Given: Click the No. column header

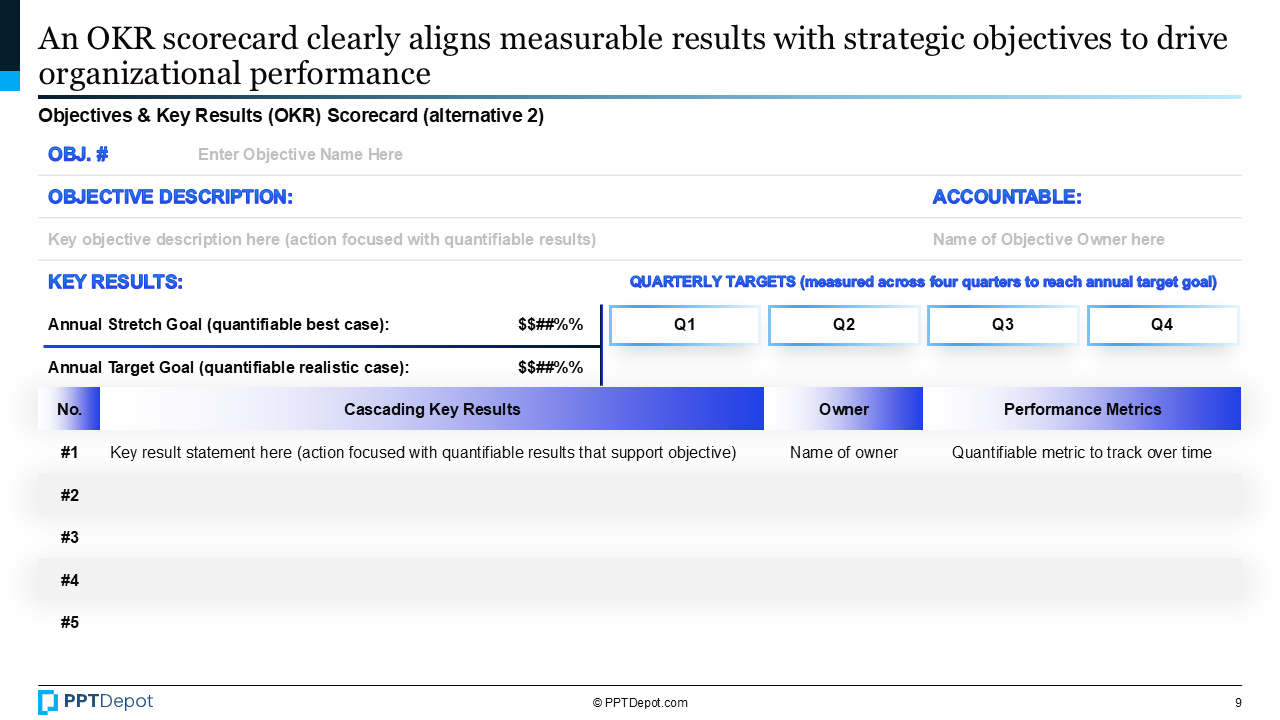Looking at the screenshot, I should pos(69,409).
